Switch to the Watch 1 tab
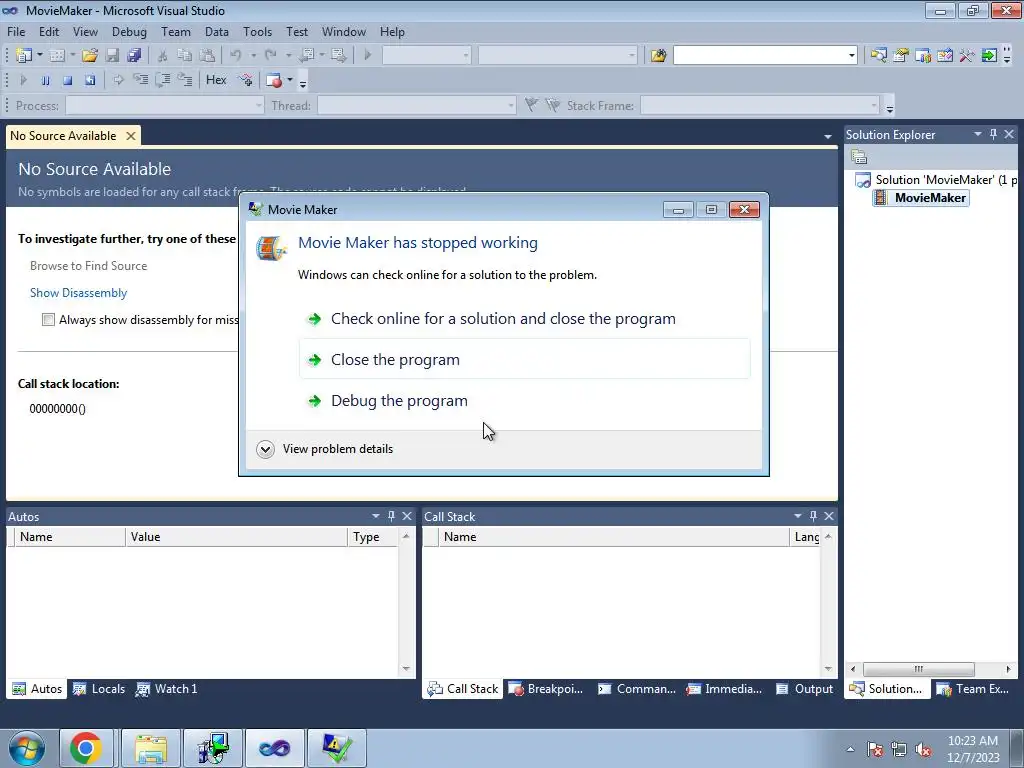The height and width of the screenshot is (768, 1024). tap(167, 689)
